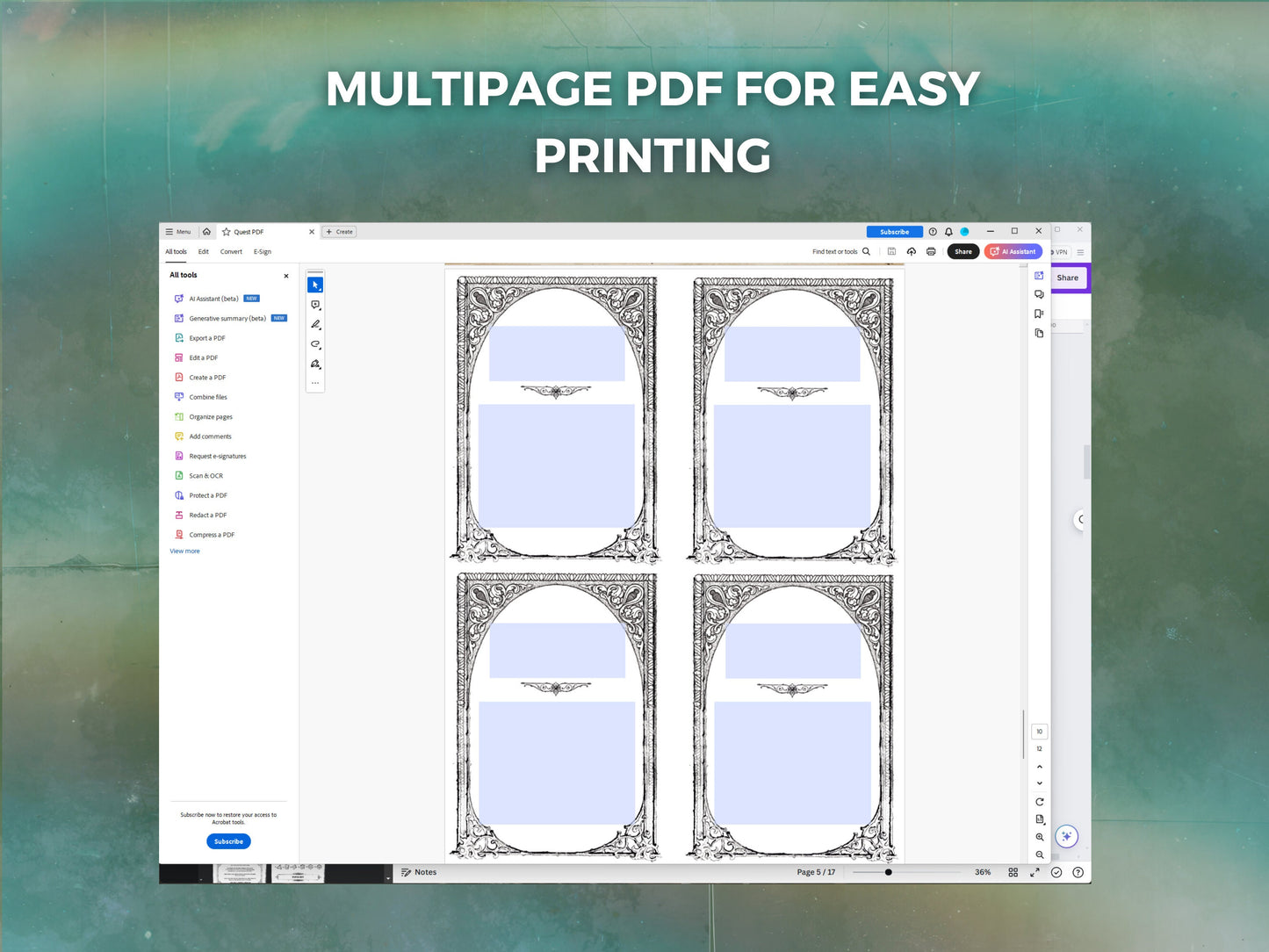This screenshot has width=1269, height=952.
Task: Choose the add comment tool in quick toolbar
Action: (315, 305)
